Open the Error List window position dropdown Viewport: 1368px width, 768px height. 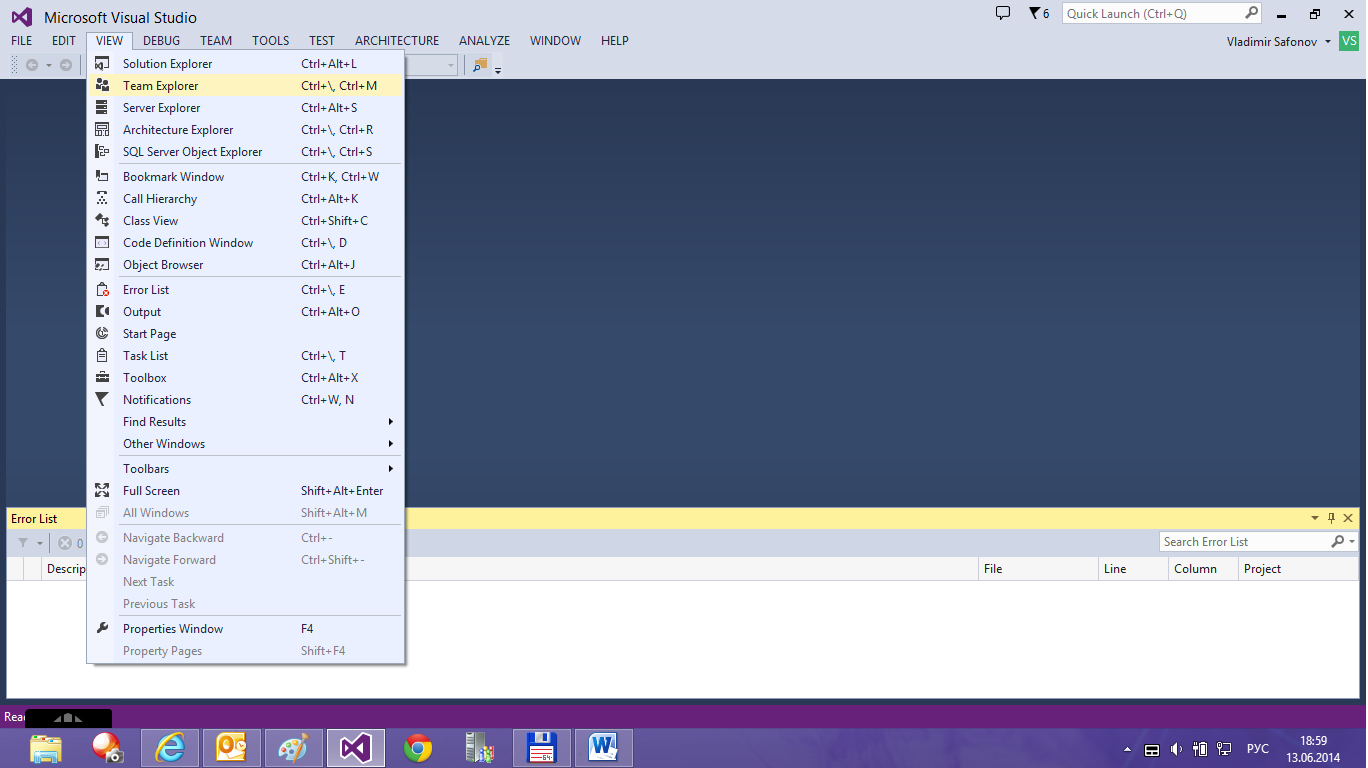(x=1315, y=518)
